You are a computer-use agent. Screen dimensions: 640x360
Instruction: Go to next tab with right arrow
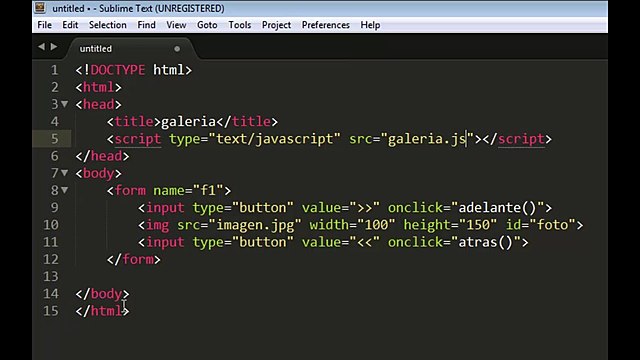click(54, 47)
